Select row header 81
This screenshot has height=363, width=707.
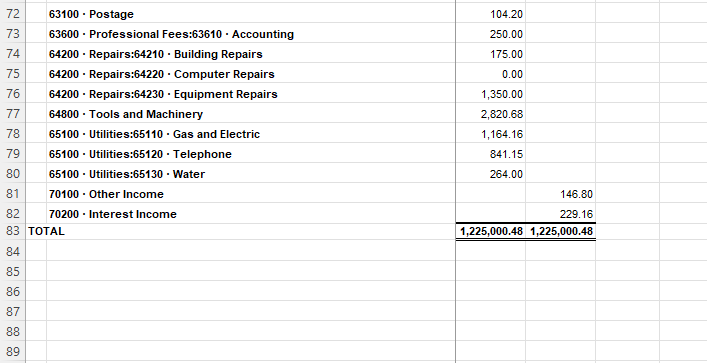13,194
